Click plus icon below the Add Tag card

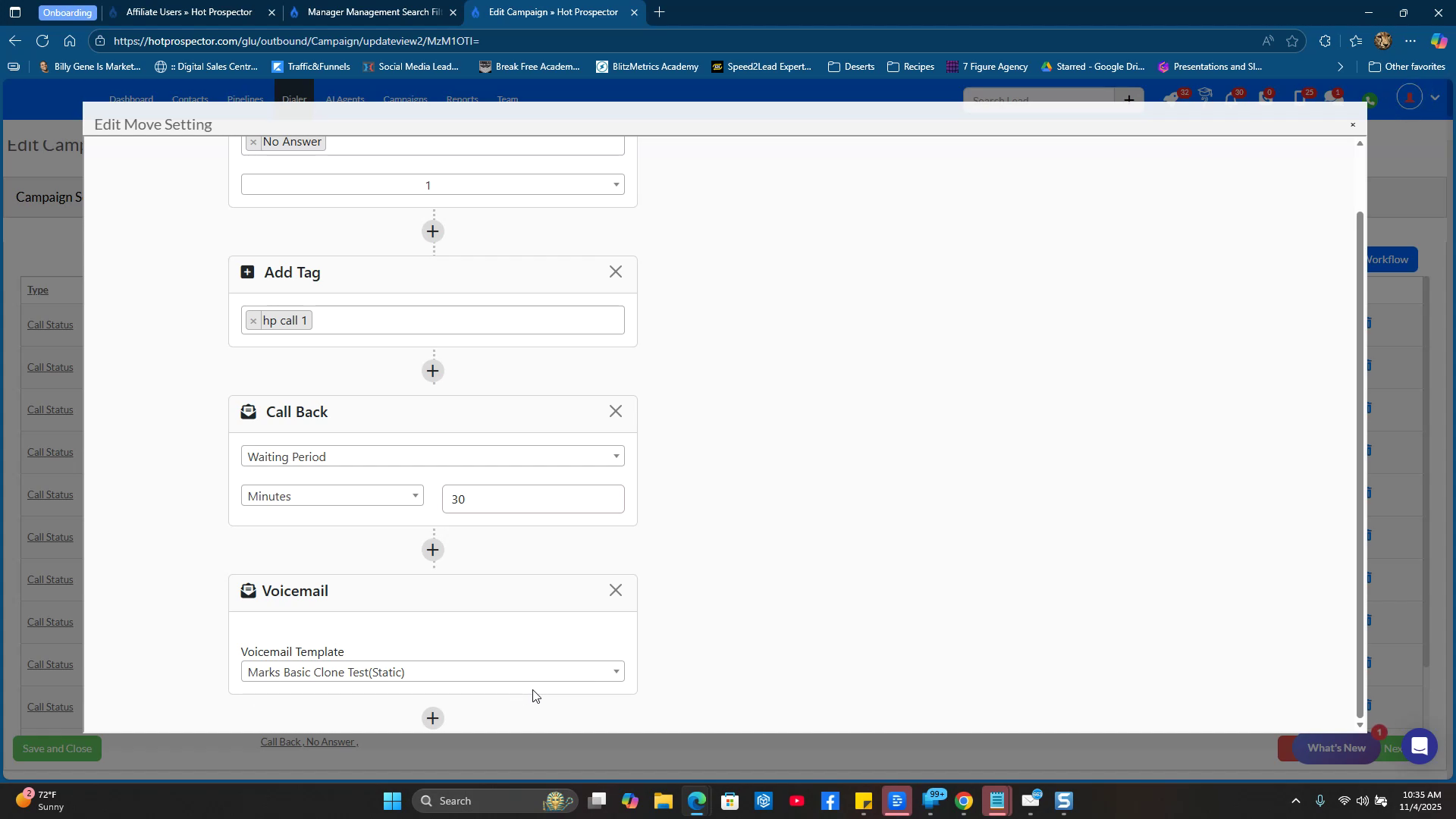click(432, 371)
